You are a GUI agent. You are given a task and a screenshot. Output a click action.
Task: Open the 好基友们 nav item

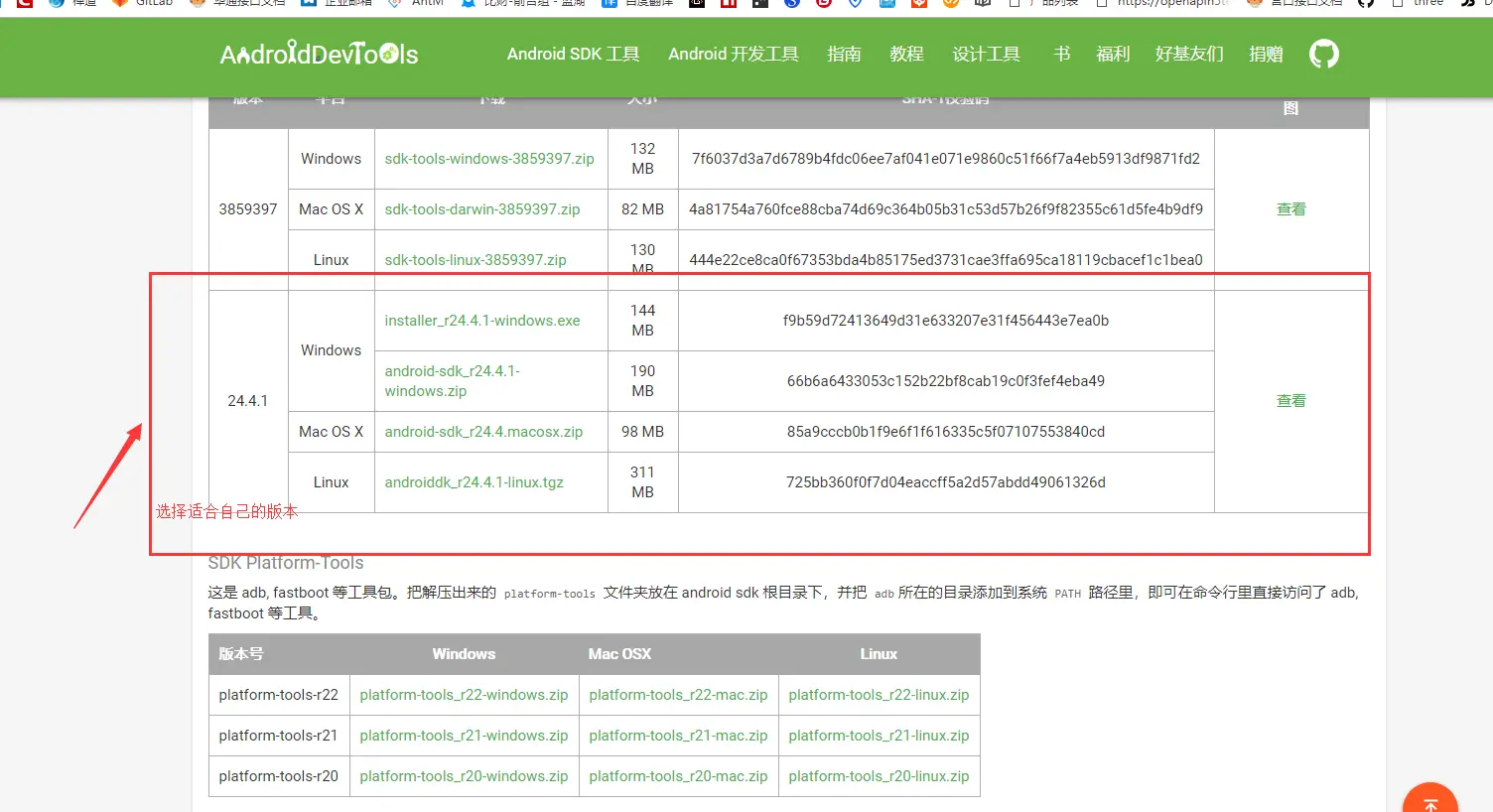[1189, 54]
